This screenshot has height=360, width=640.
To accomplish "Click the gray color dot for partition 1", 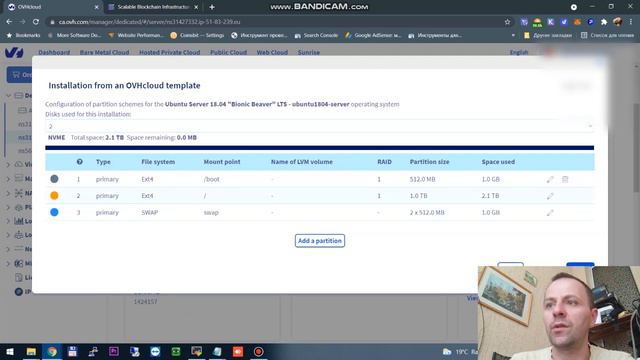I will pos(54,179).
